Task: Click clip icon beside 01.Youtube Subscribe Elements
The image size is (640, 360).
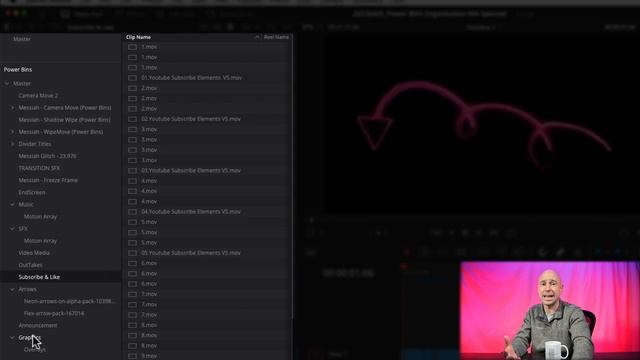Action: [132, 78]
